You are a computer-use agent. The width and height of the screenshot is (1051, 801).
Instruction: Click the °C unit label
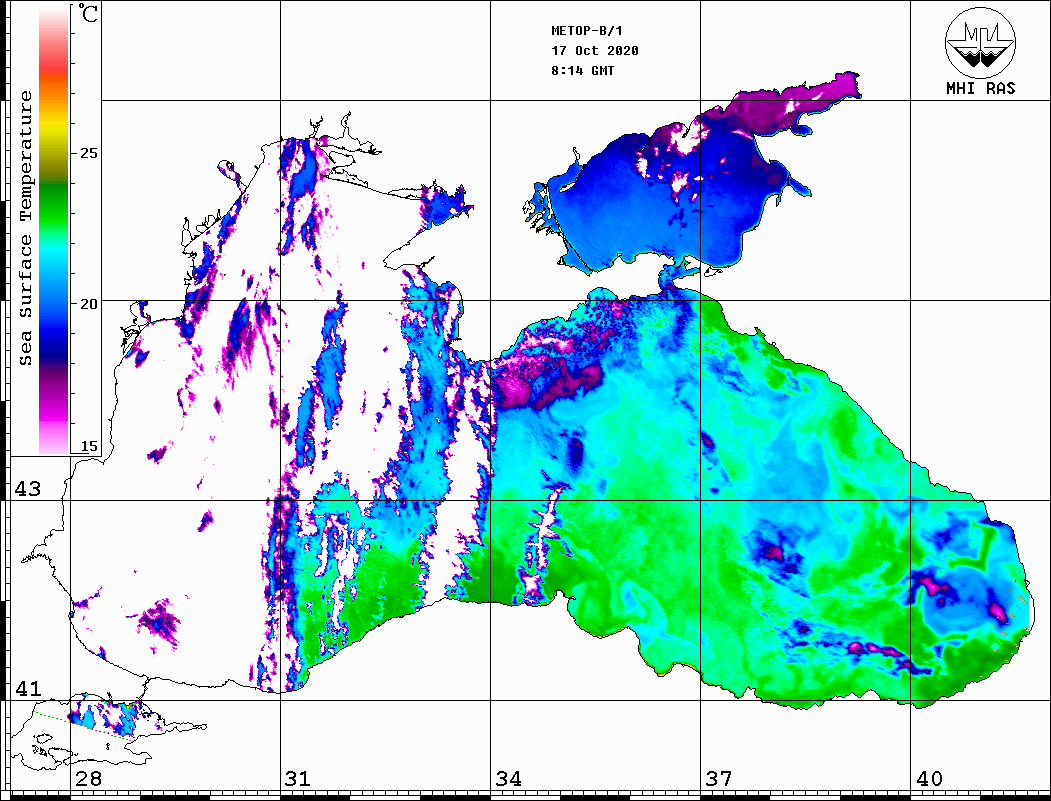pos(88,13)
